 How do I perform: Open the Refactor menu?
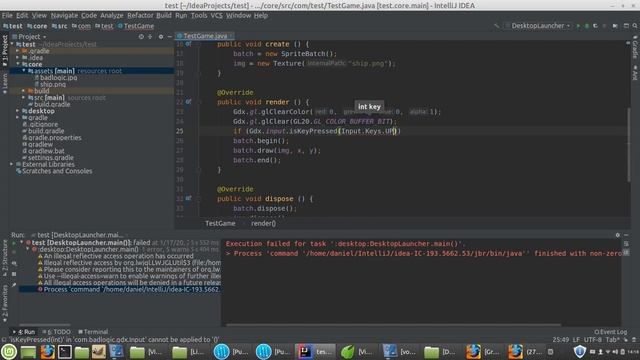click(x=140, y=16)
